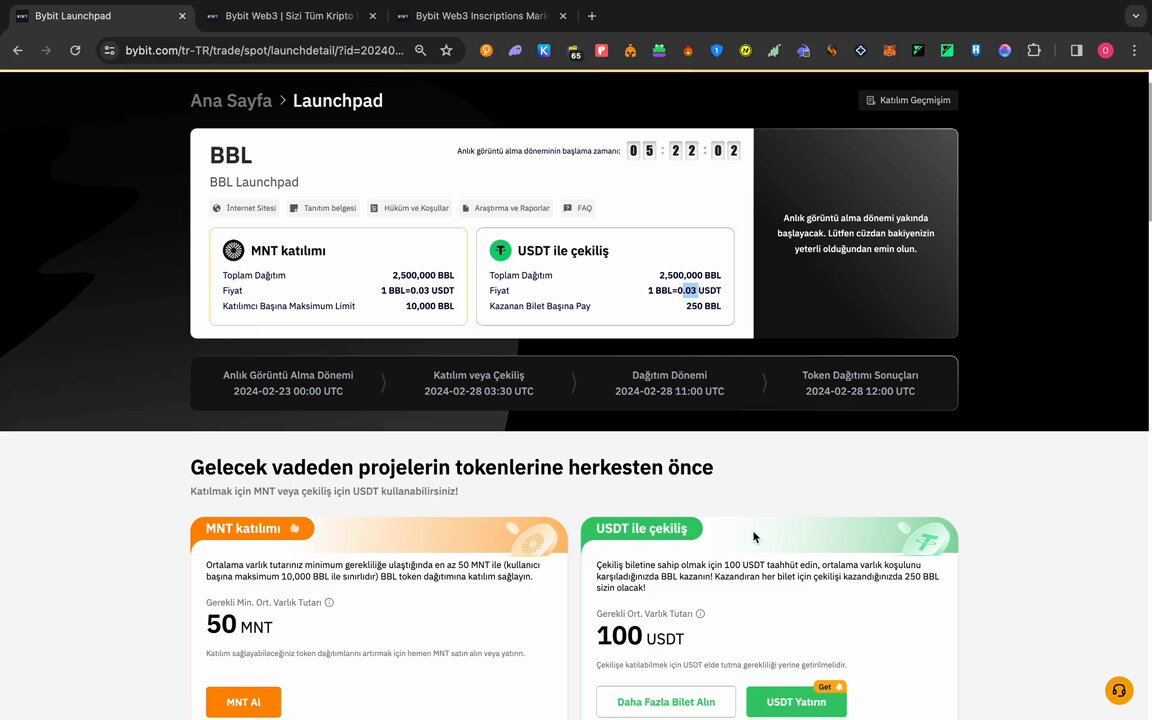The height and width of the screenshot is (720, 1152).
Task: Open the MetaMask fox extension
Action: click(889, 51)
